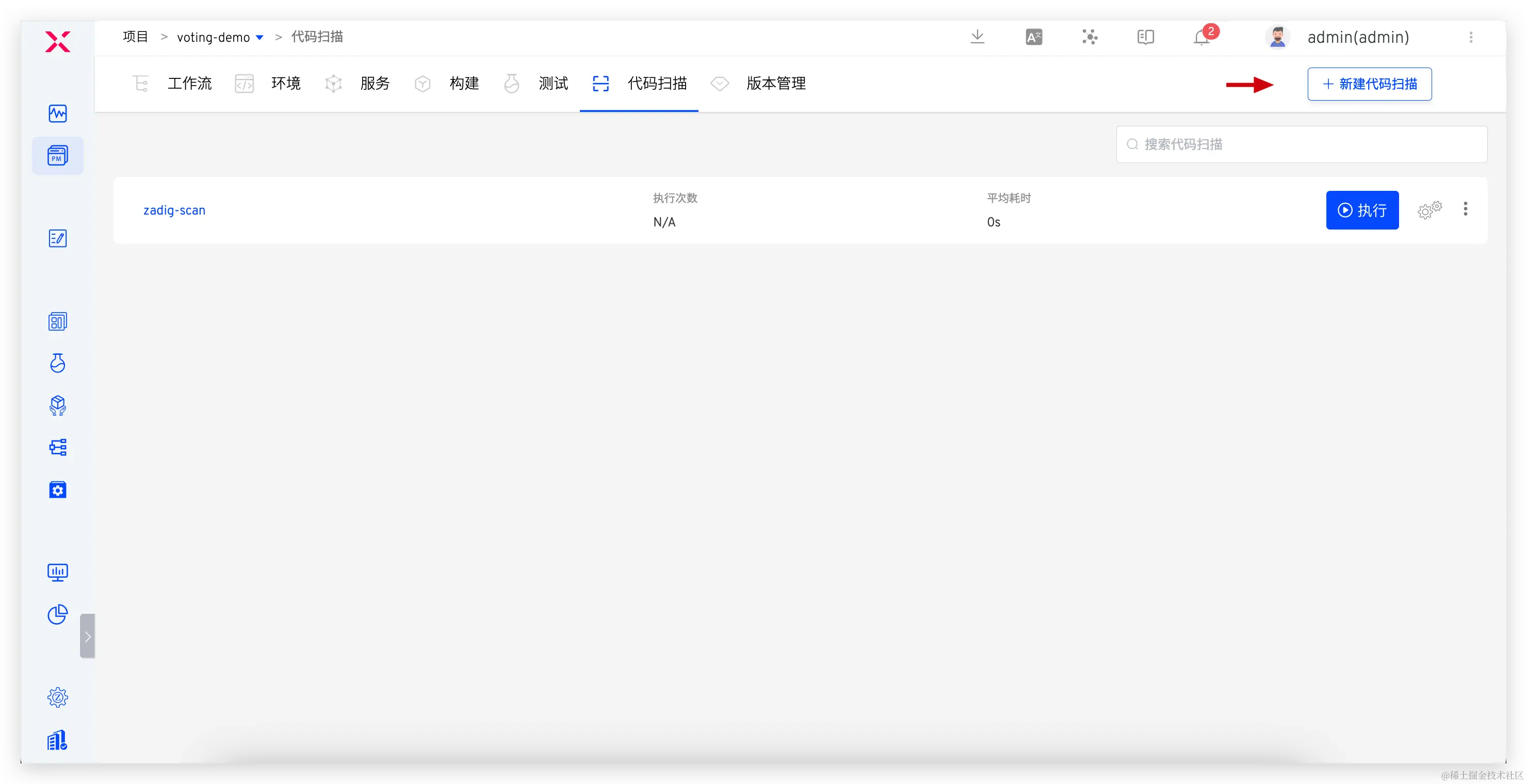
Task: Click the project management PM sidebar icon
Action: click(57, 155)
